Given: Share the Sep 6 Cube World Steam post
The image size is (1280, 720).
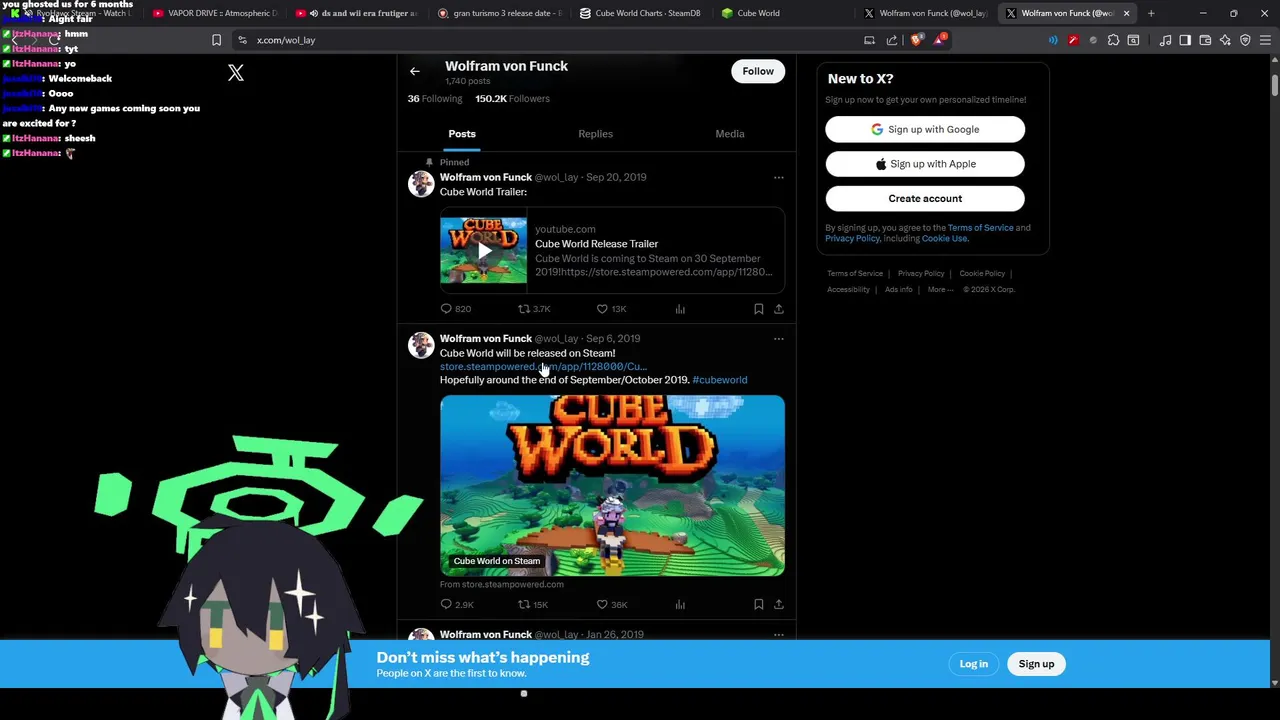Looking at the screenshot, I should tap(778, 604).
